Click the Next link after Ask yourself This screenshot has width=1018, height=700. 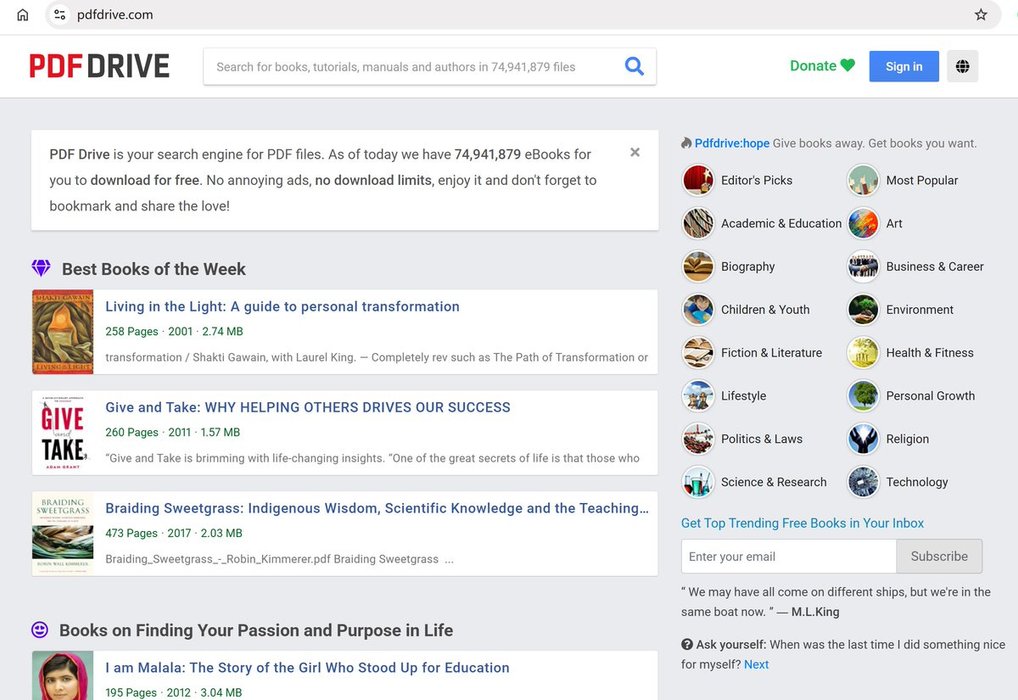756,664
